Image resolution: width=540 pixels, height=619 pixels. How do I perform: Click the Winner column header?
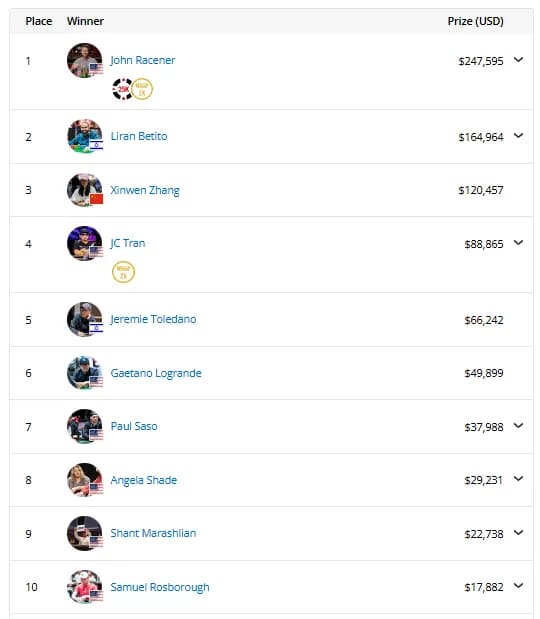pos(85,21)
